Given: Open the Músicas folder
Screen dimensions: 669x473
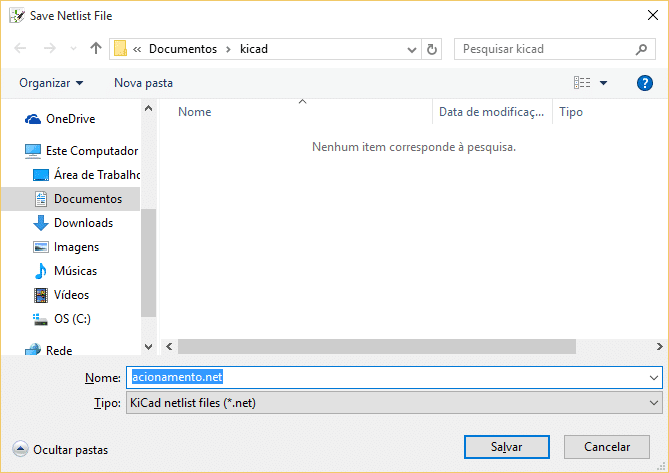Looking at the screenshot, I should (75, 271).
